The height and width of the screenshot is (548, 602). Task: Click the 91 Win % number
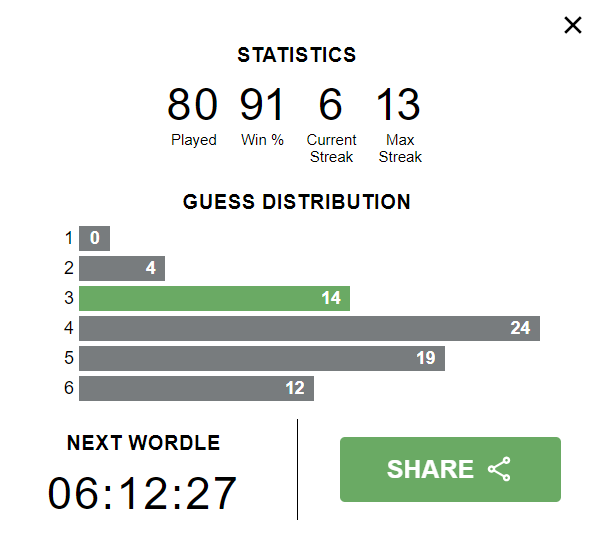(x=262, y=104)
